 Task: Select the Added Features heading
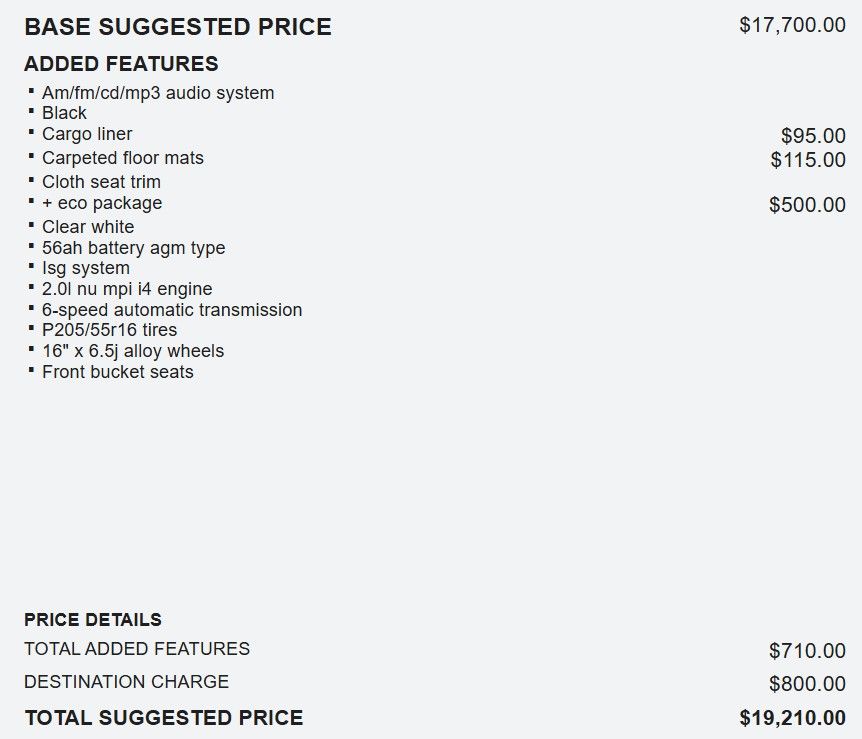[x=121, y=64]
